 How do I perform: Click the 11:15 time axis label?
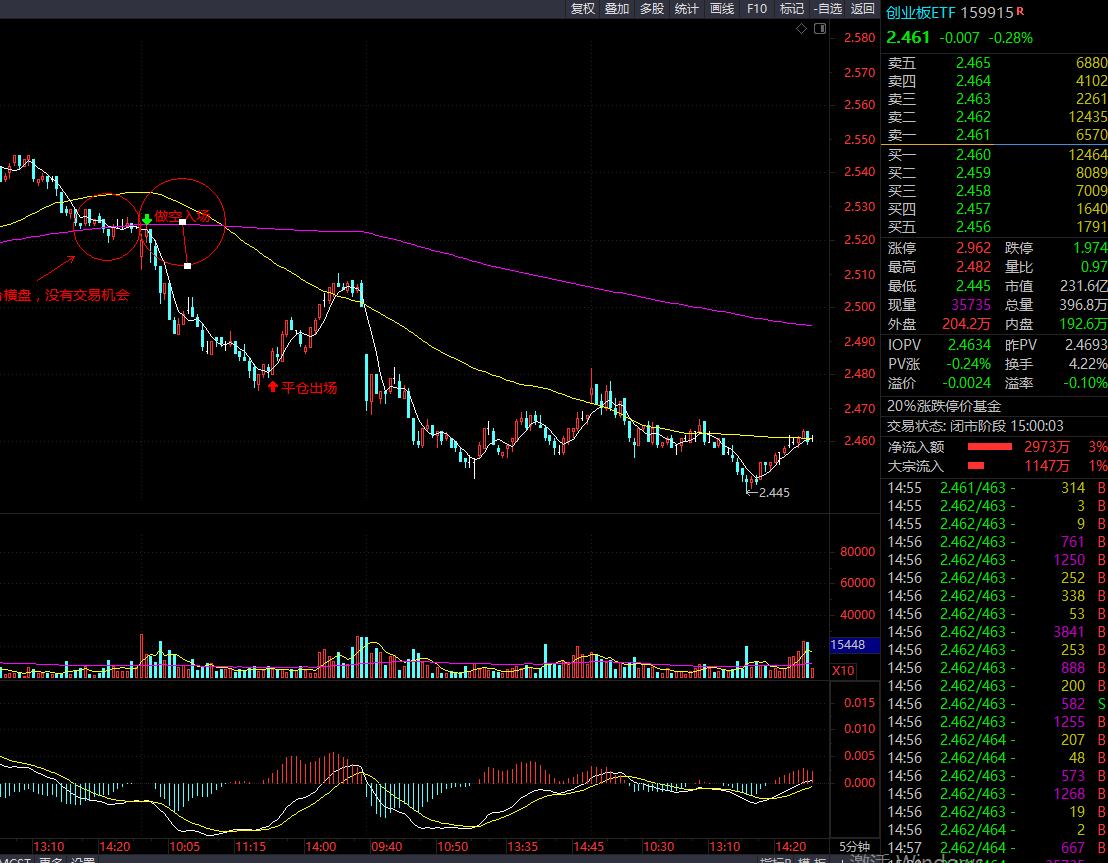click(x=250, y=847)
